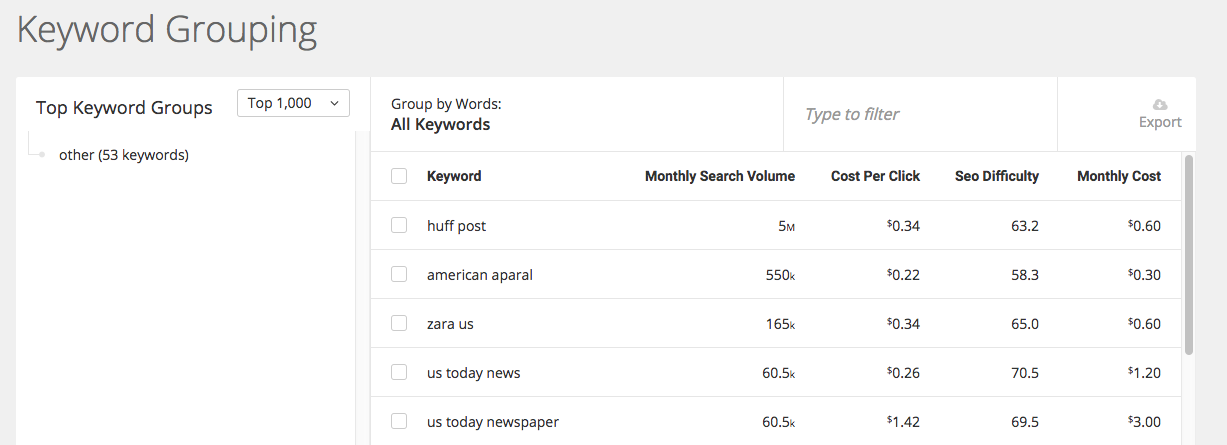Click the 165k search volume value
The height and width of the screenshot is (445, 1227).
[x=780, y=324]
